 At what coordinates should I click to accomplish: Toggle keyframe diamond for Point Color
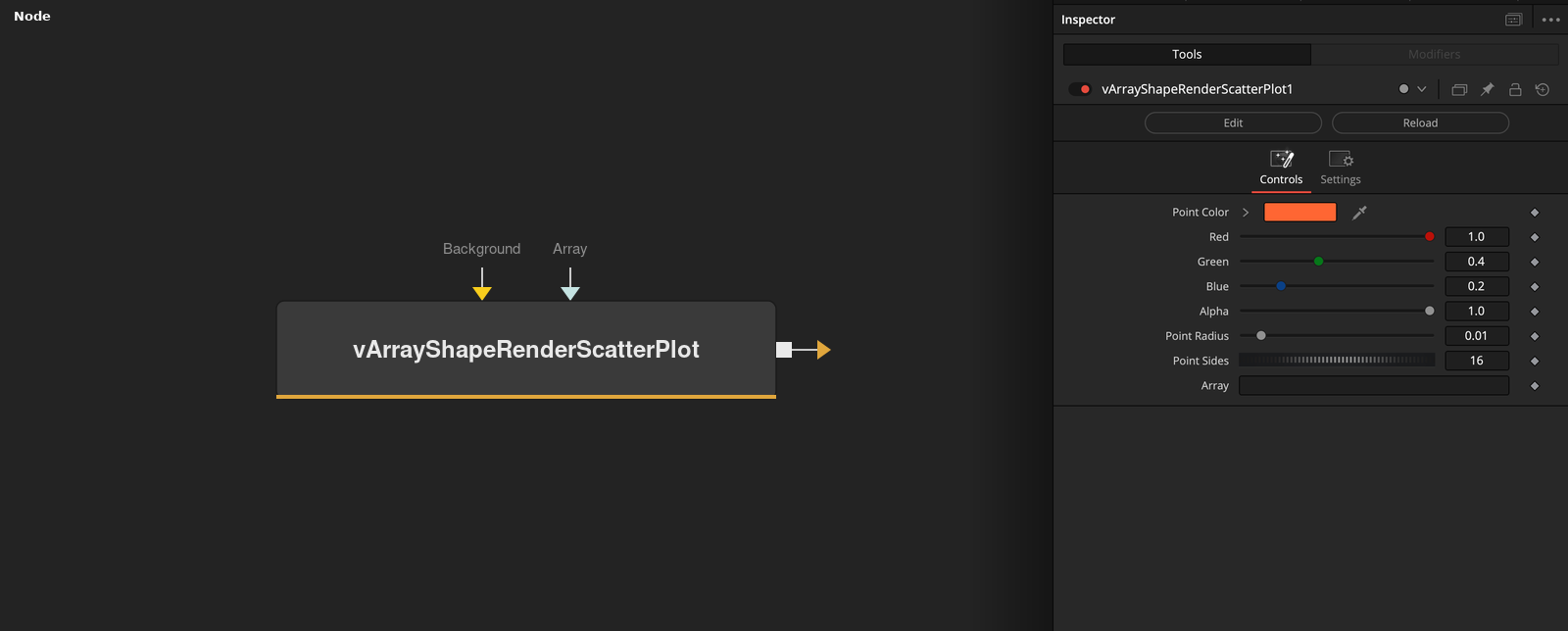1535,213
